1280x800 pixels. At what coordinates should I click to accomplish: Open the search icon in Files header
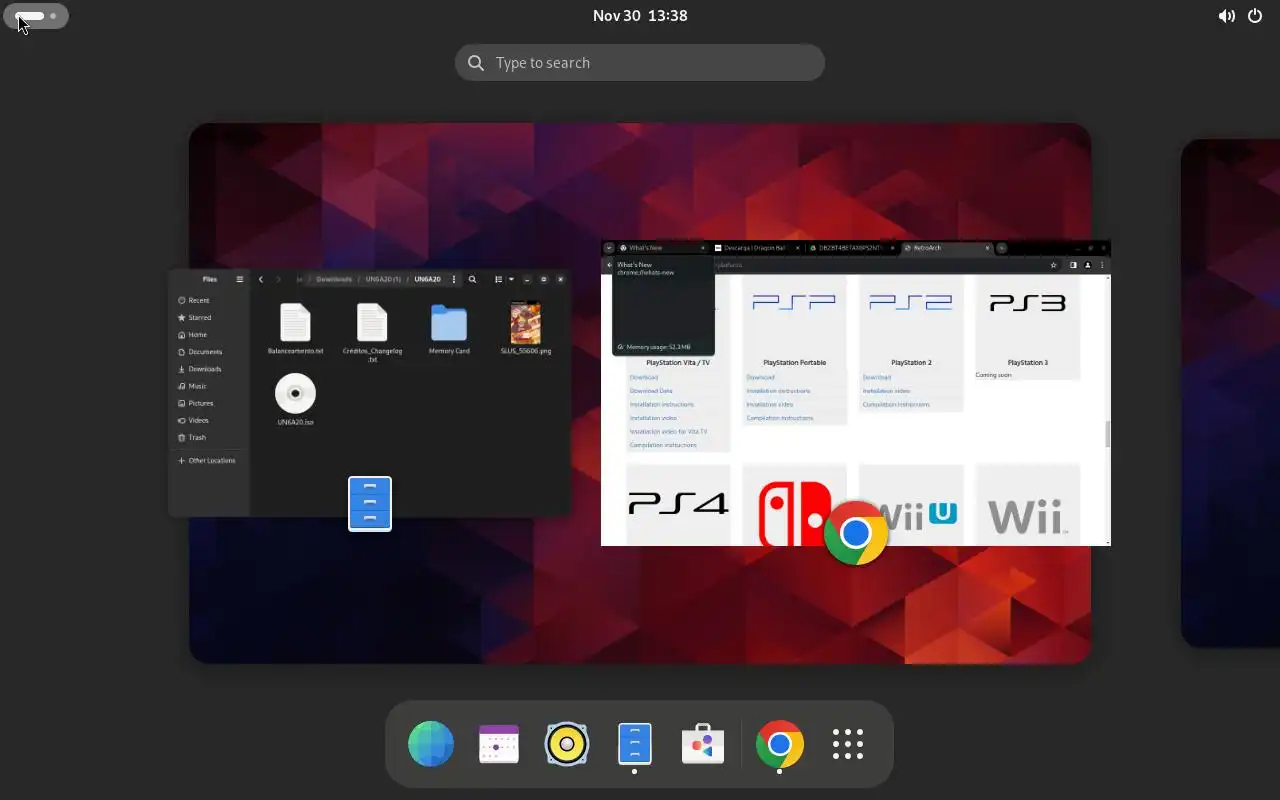[x=472, y=279]
